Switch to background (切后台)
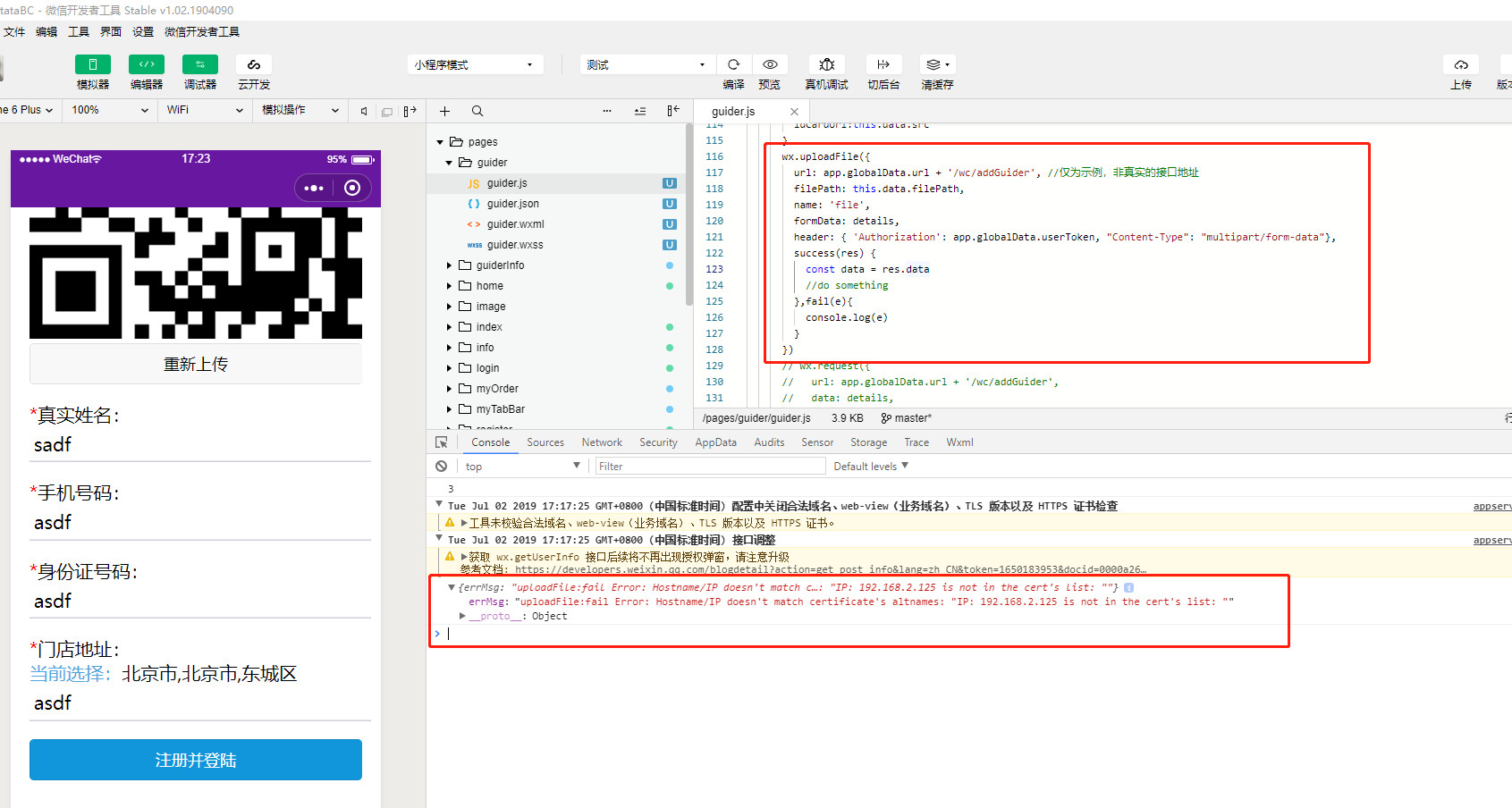1512x808 pixels. point(883,64)
